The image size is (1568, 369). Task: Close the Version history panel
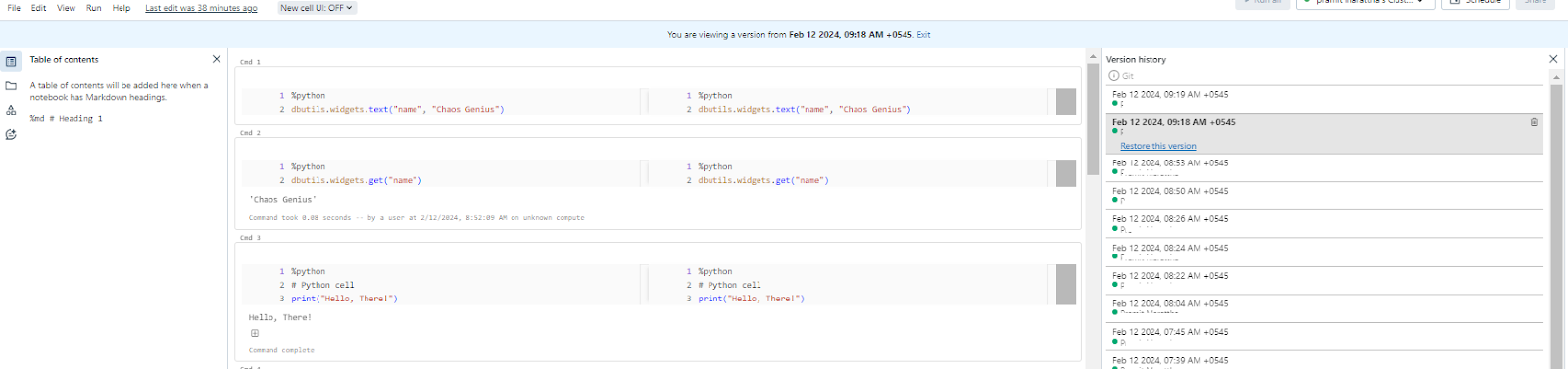[x=1553, y=59]
